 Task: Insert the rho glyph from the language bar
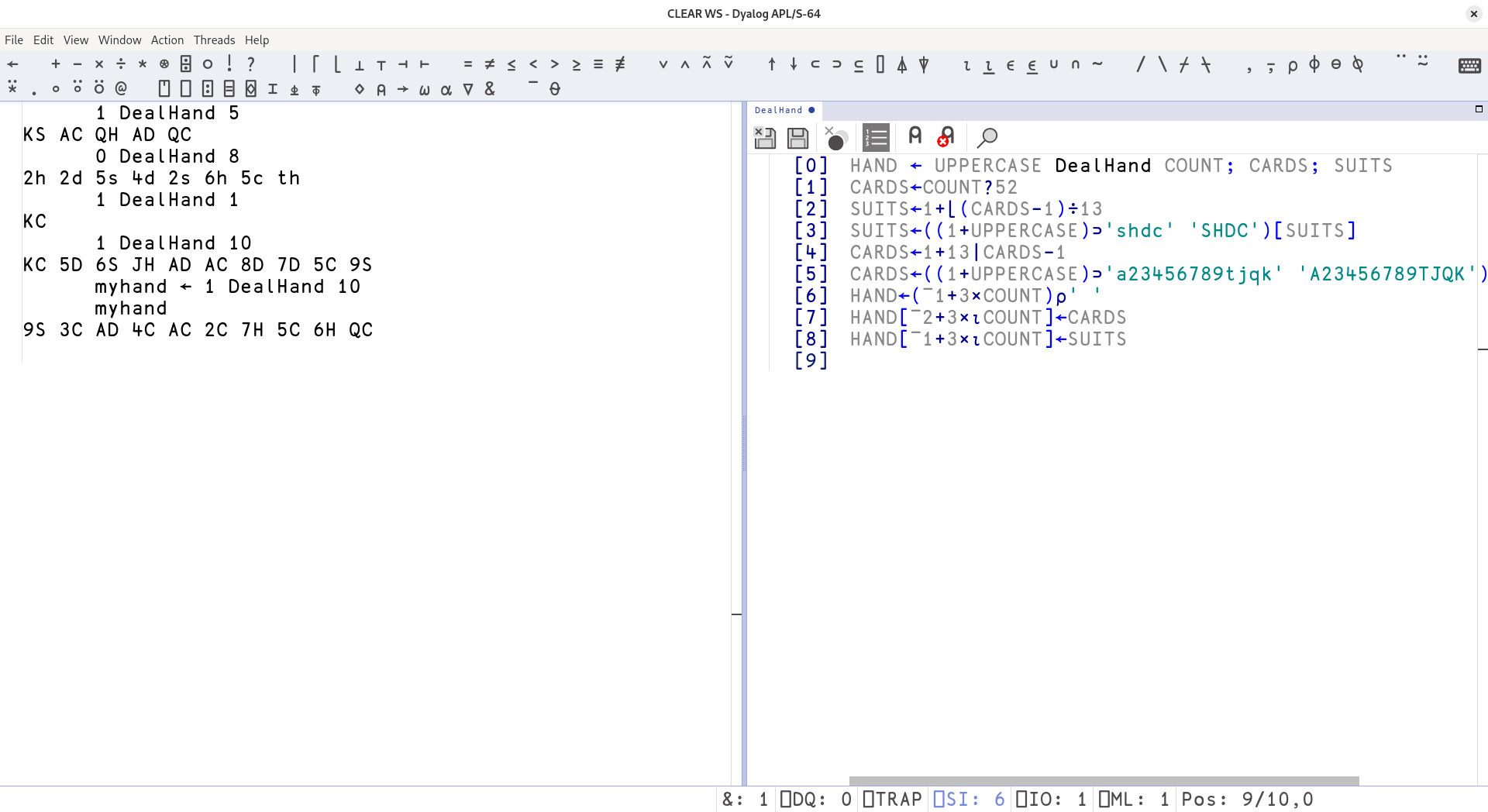point(1292,66)
